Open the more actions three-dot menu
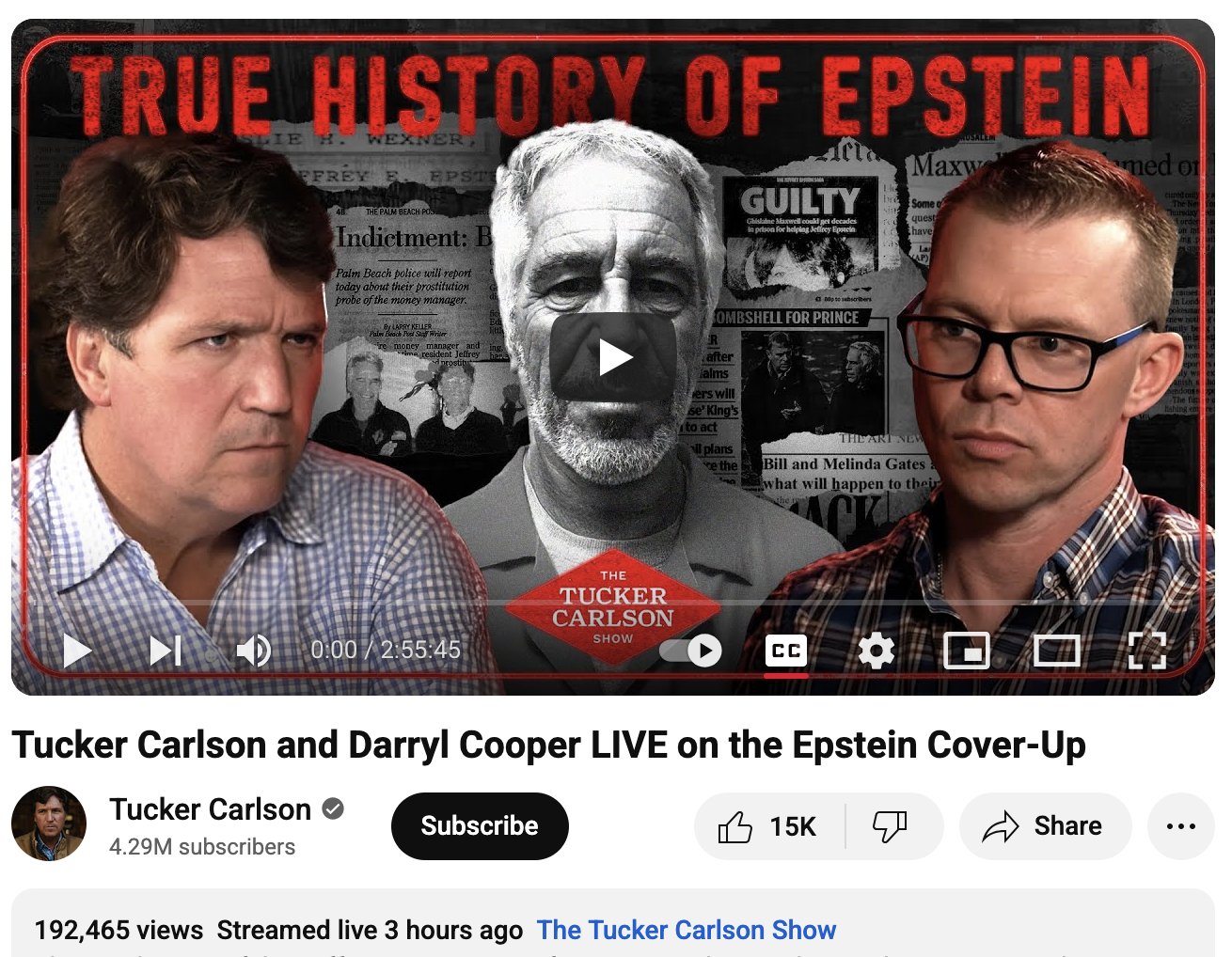Image resolution: width=1232 pixels, height=957 pixels. click(x=1181, y=826)
